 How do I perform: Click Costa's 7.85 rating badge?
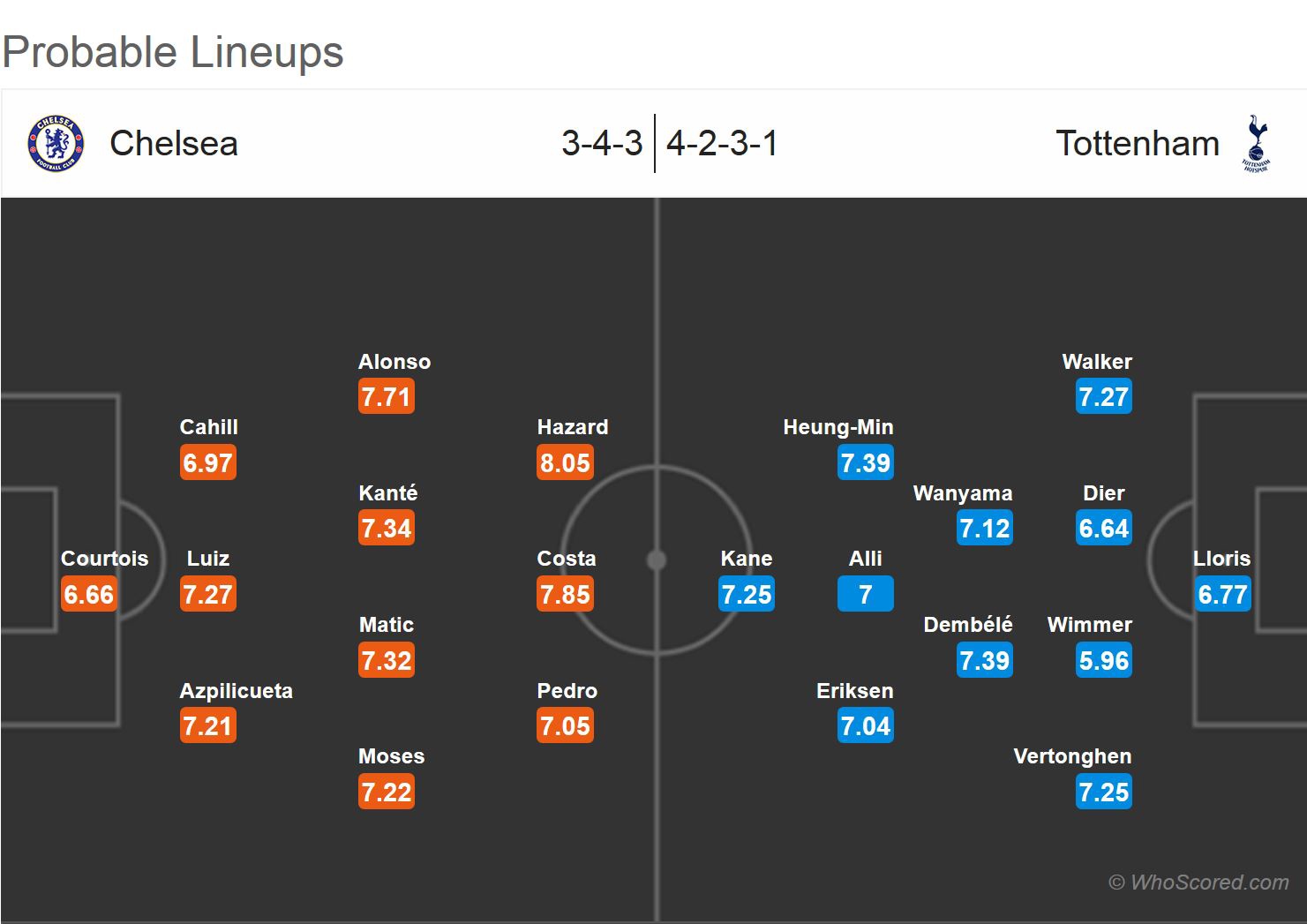point(565,594)
